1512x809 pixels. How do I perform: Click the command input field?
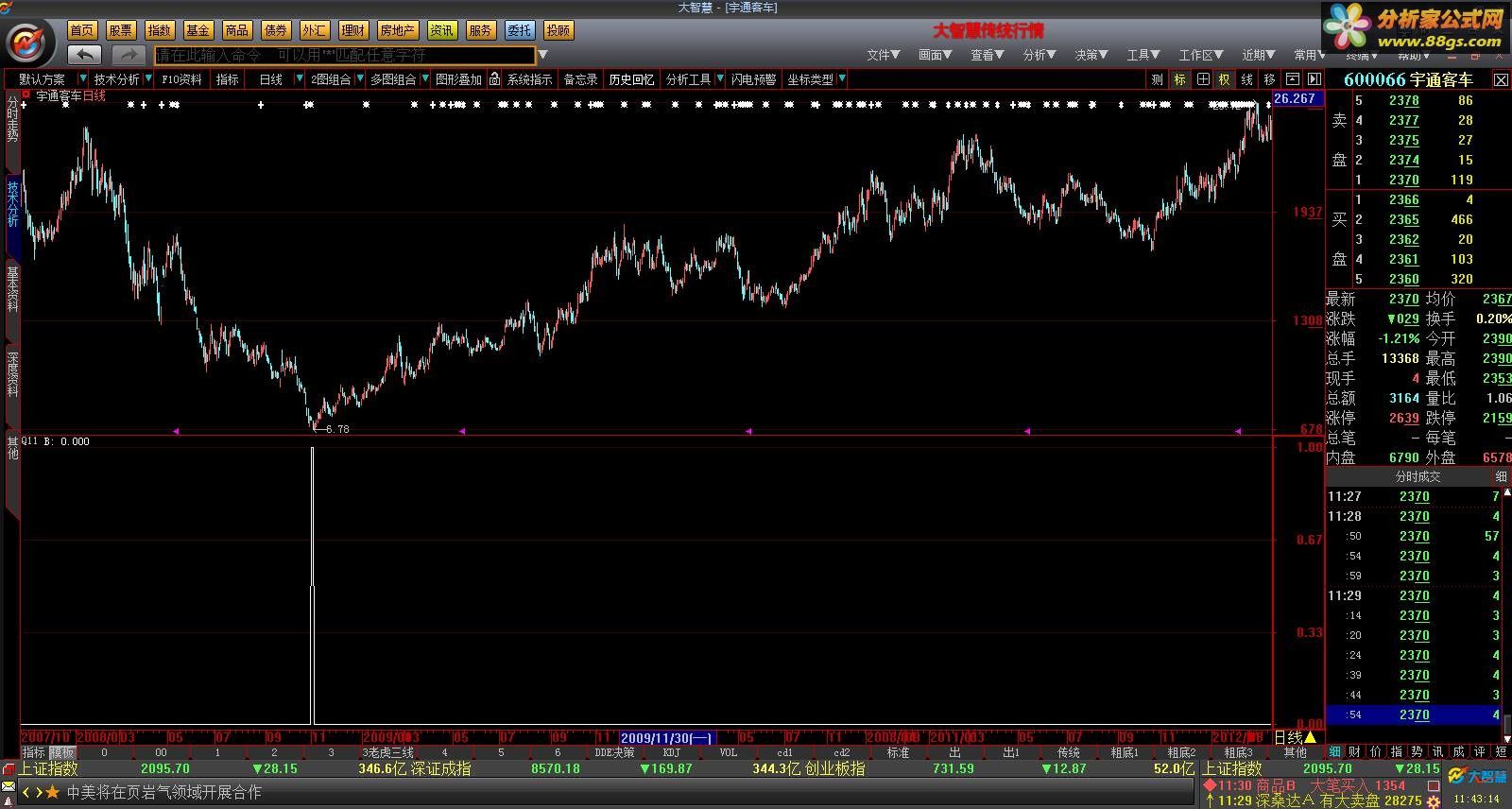(x=345, y=55)
